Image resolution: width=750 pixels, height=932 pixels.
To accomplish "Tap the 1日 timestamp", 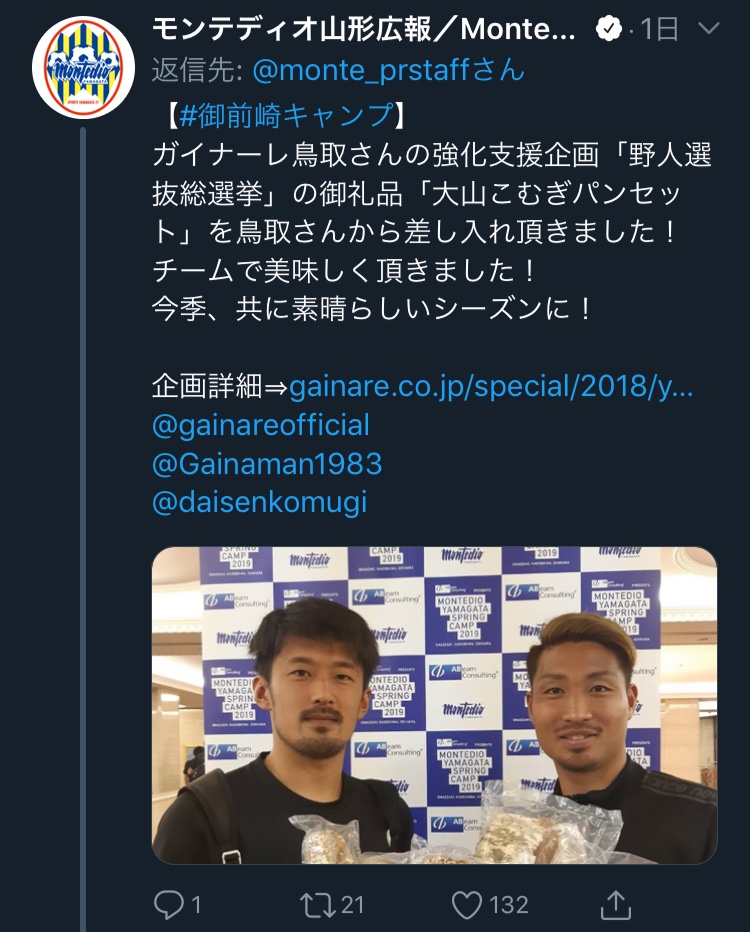I will coord(660,29).
